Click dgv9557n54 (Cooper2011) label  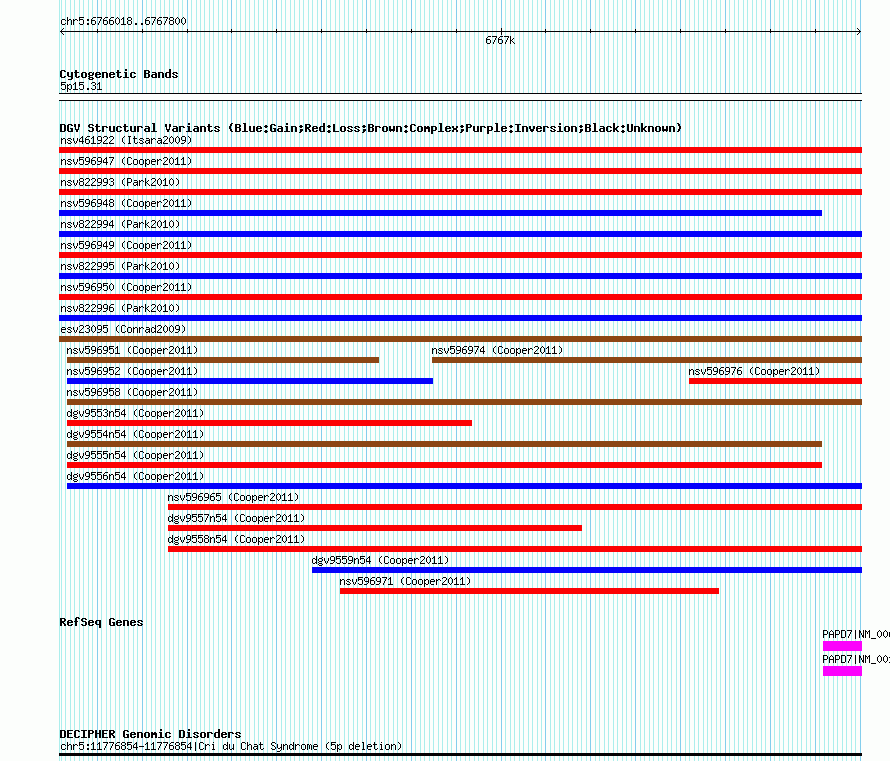[x=236, y=518]
